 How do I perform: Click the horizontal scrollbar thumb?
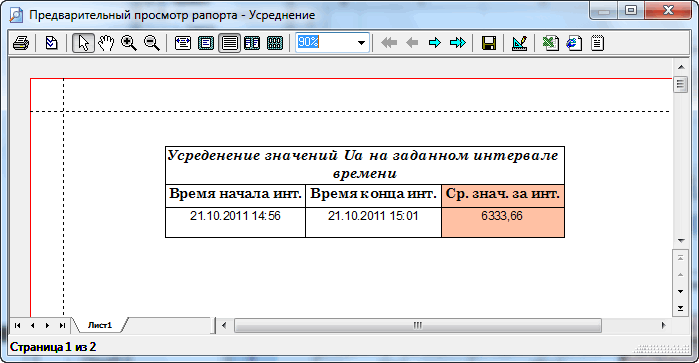[418, 326]
